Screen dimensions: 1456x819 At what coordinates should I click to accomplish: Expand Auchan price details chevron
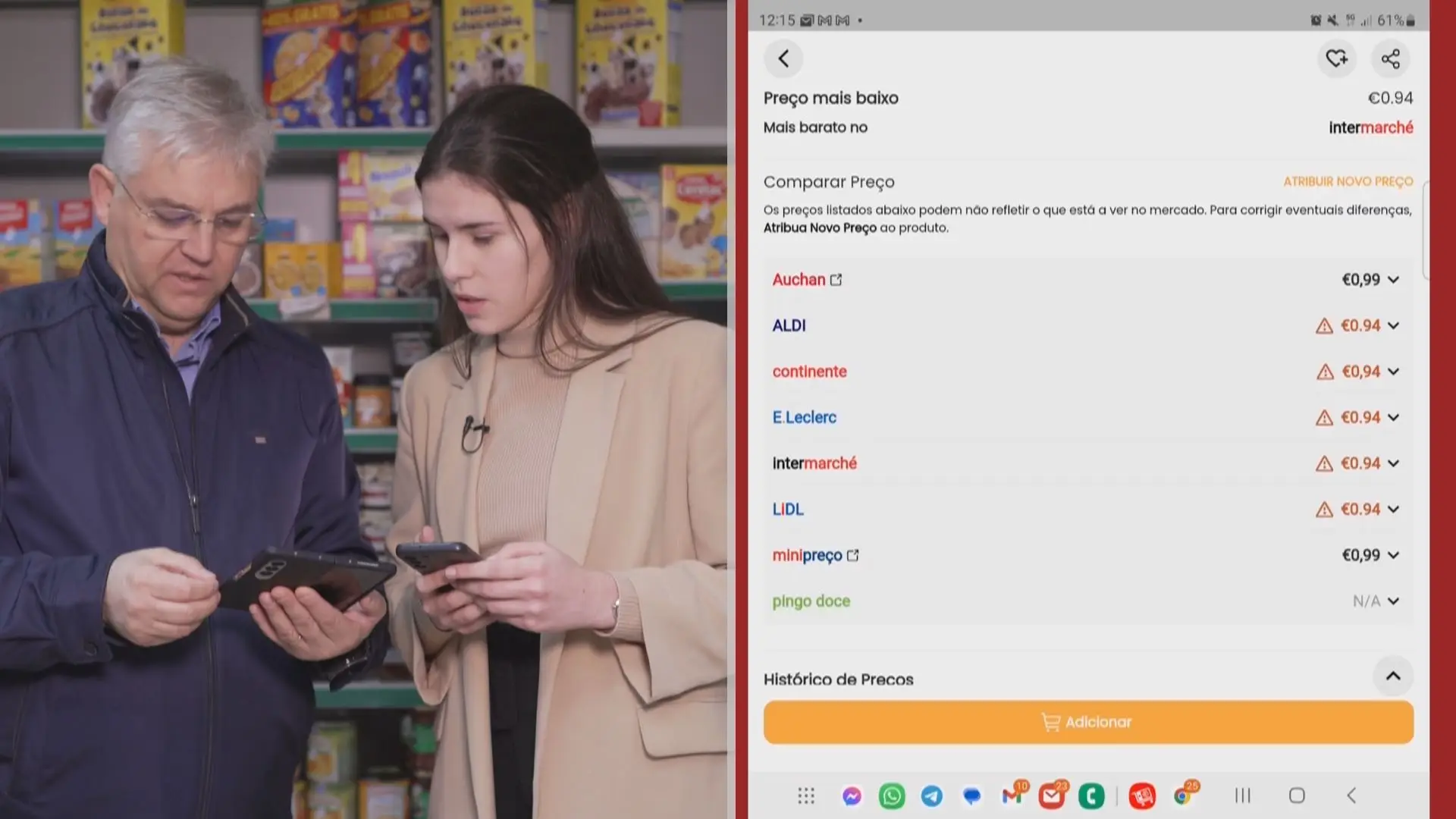click(1393, 280)
